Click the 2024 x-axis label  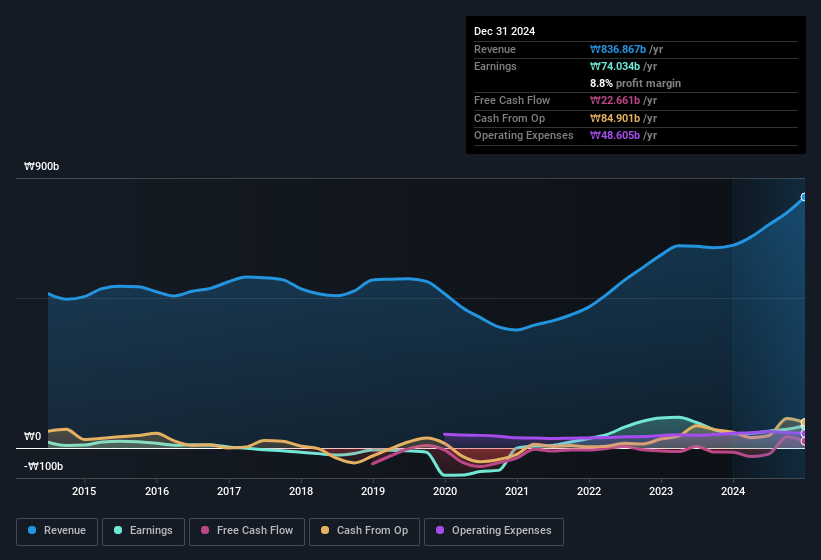tap(733, 491)
